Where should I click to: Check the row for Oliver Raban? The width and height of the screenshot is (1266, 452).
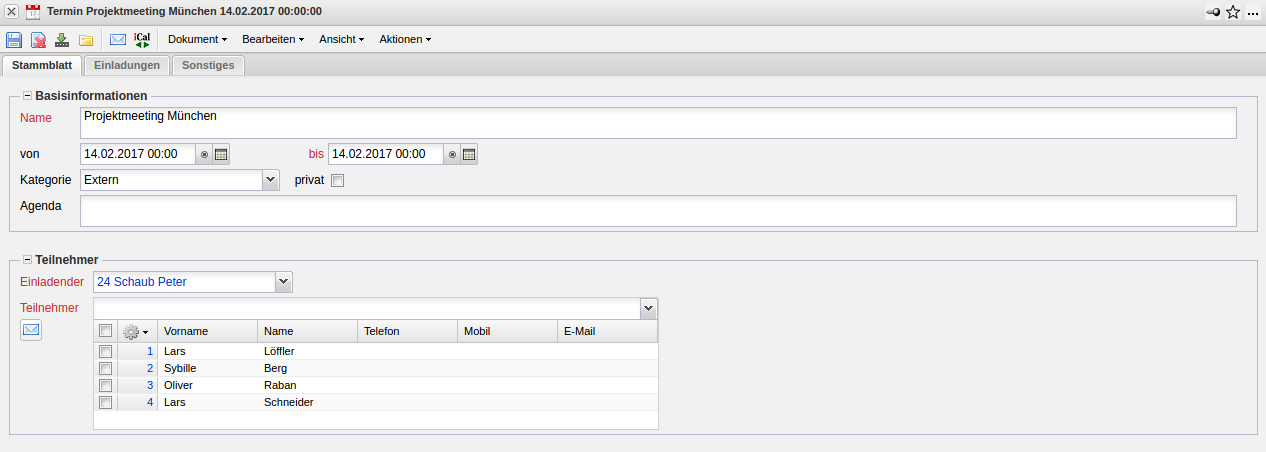[x=105, y=385]
